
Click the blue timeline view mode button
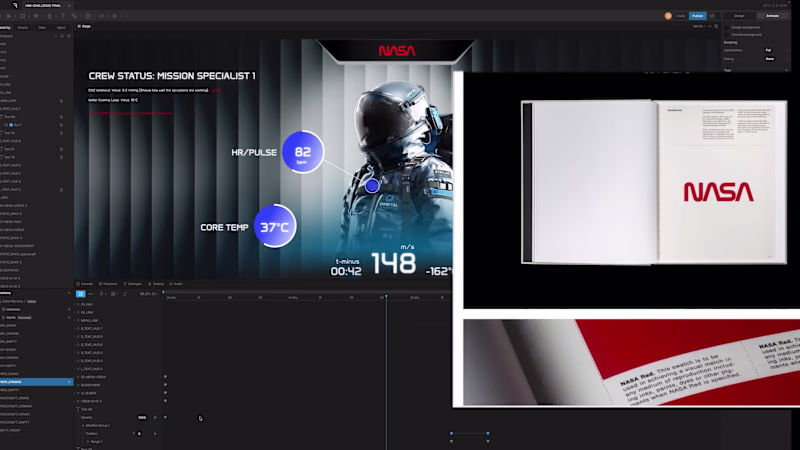pyautogui.click(x=81, y=294)
